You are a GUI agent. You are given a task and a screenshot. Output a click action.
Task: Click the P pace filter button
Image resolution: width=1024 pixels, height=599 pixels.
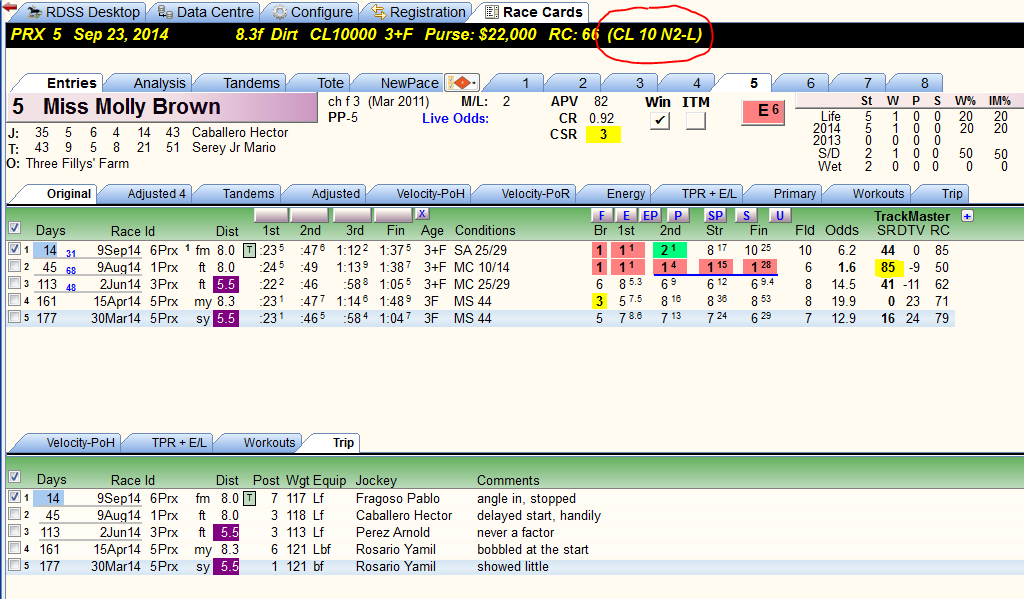point(678,216)
